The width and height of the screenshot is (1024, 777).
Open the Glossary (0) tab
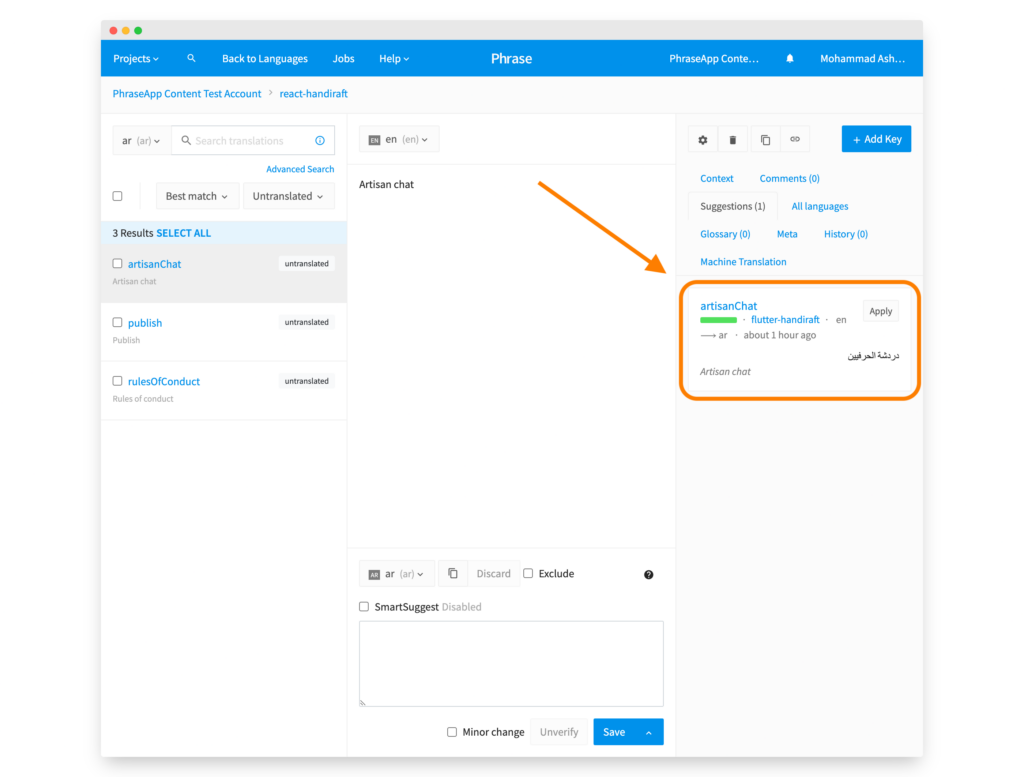[725, 234]
